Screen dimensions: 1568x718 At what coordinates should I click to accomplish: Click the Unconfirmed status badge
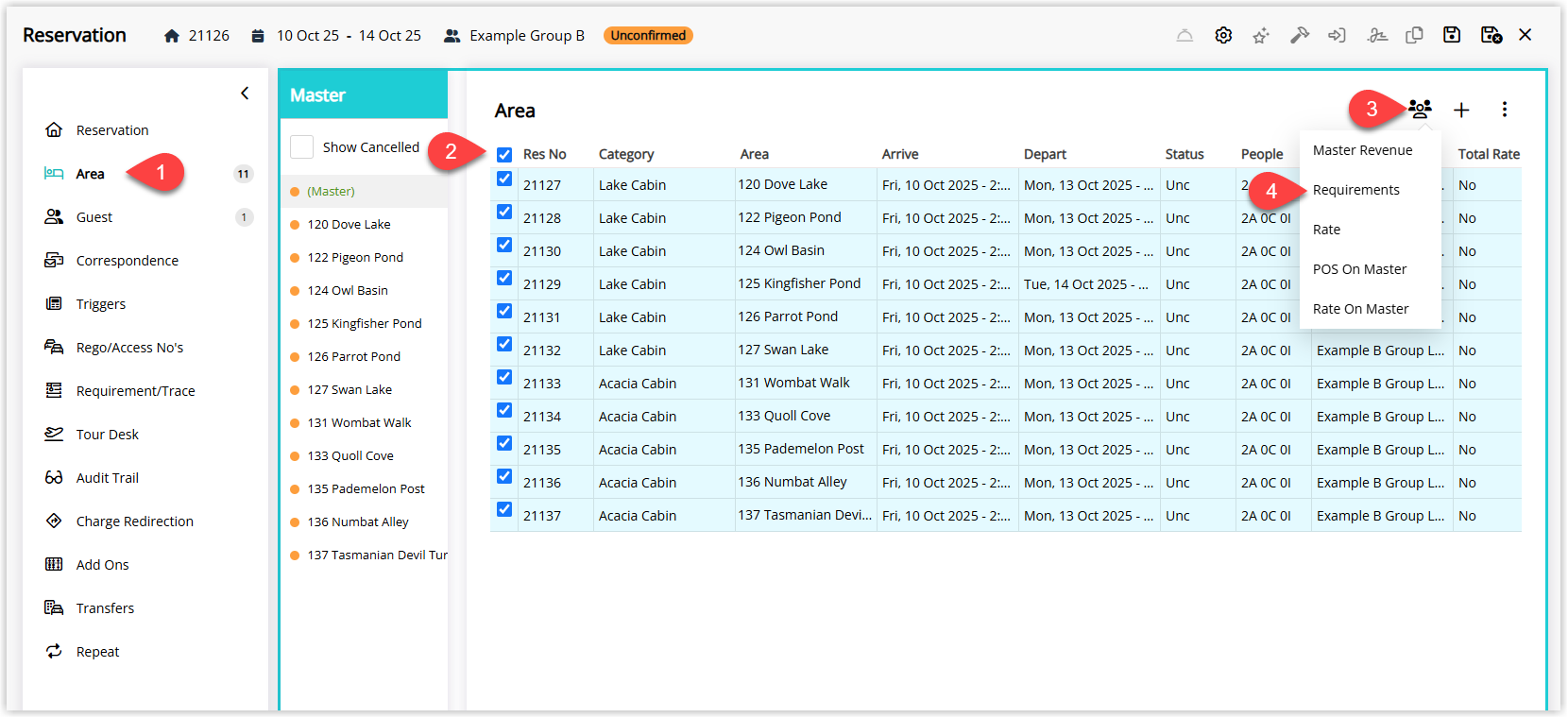[648, 35]
